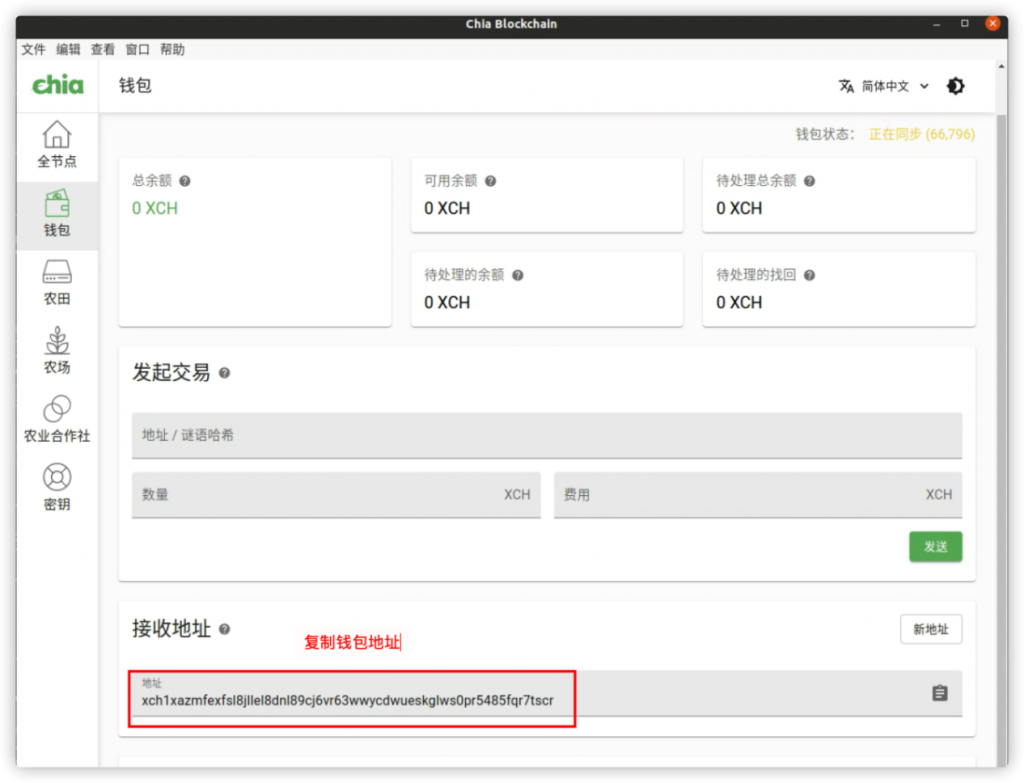Click the green 发送 send button
Viewport: 1024px width, 783px height.
(x=935, y=547)
